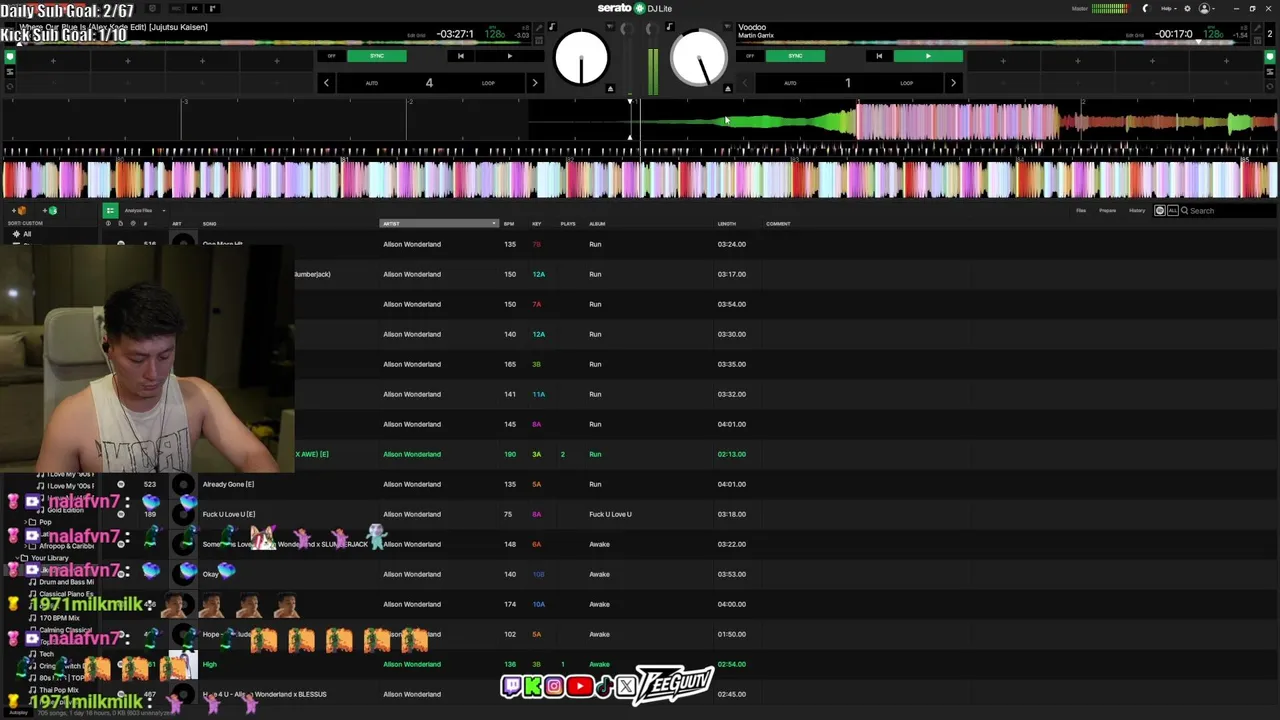The image size is (1280, 720).
Task: Open Serato settings gear
Action: (x=1186, y=9)
